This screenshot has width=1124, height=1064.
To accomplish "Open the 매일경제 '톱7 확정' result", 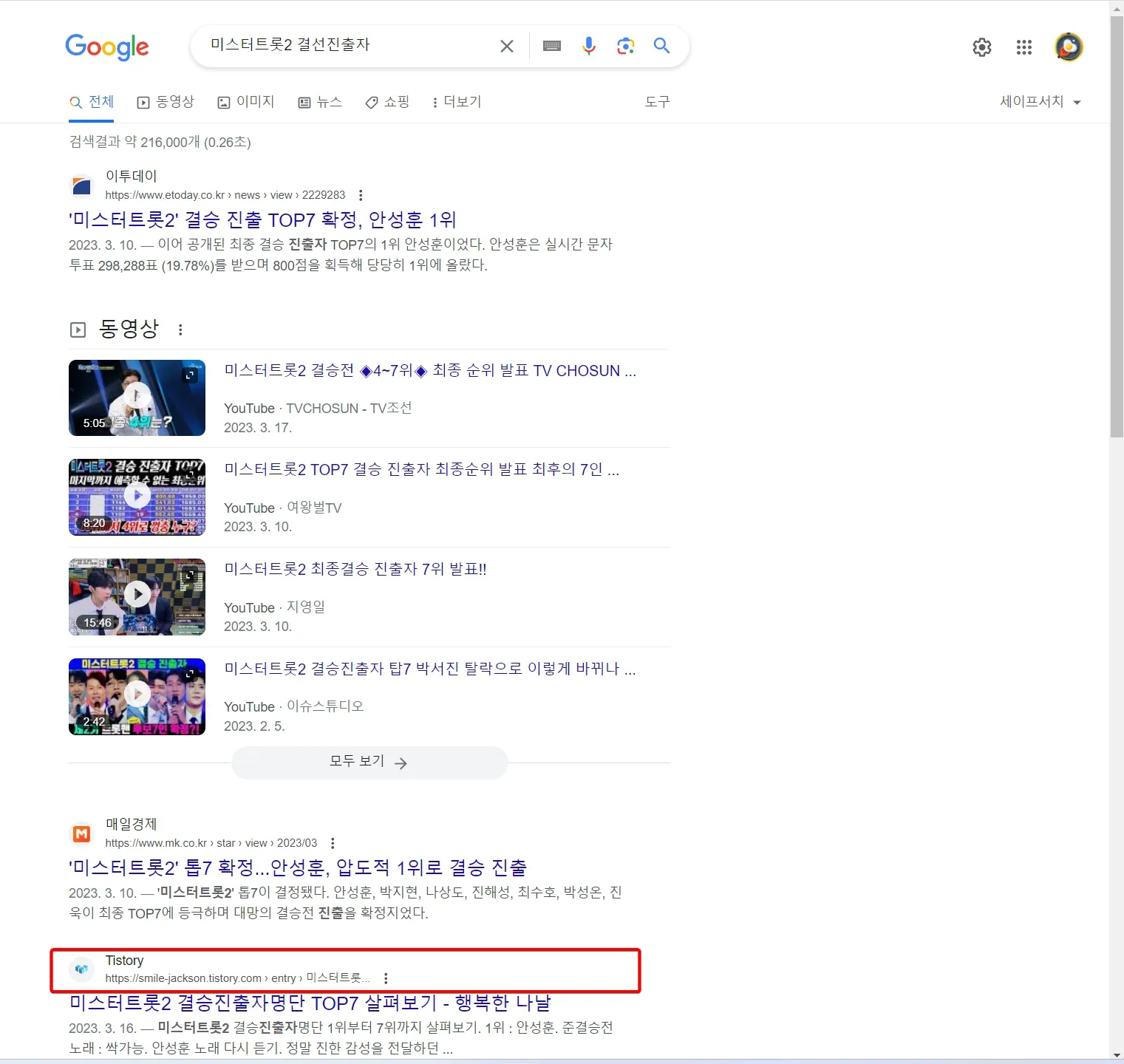I will (298, 867).
